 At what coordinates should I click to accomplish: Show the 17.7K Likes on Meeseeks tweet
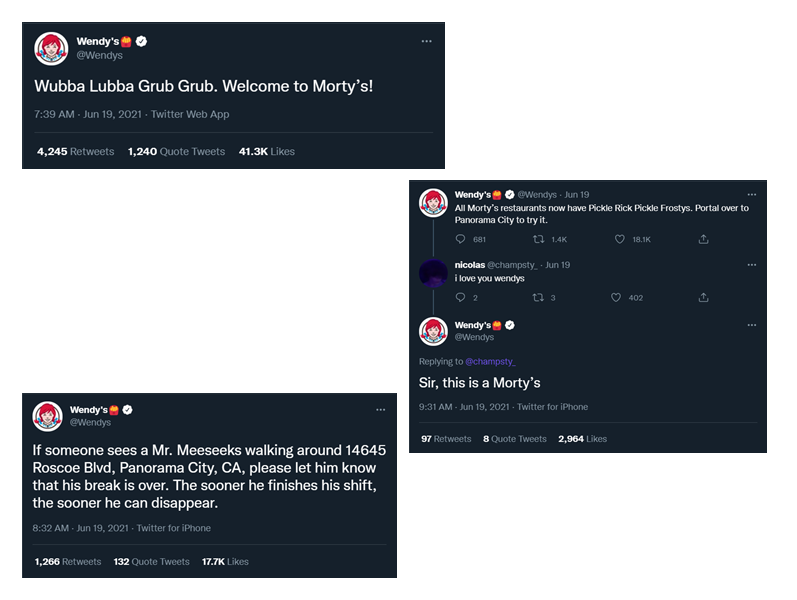pos(224,562)
